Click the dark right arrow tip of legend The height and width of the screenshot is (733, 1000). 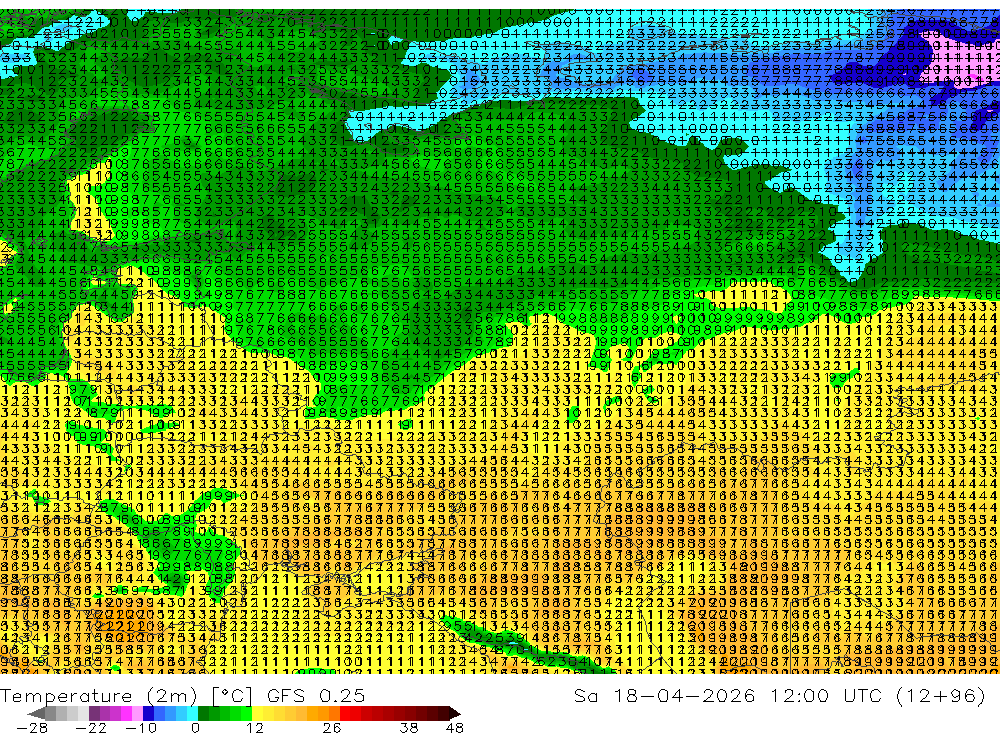455,713
